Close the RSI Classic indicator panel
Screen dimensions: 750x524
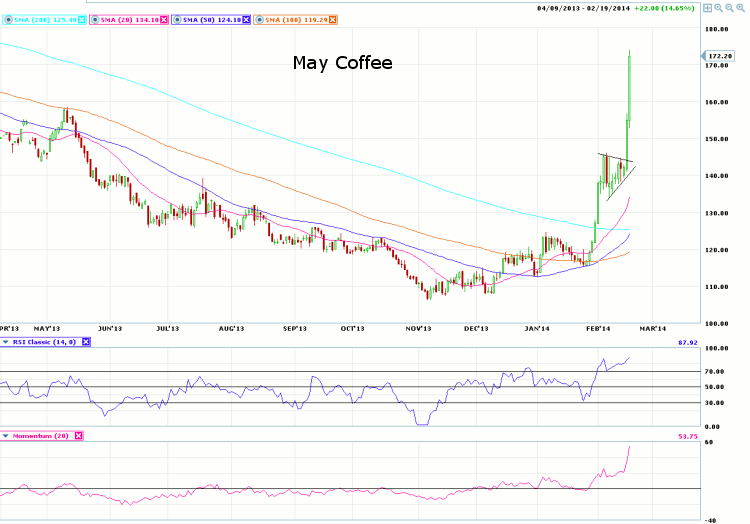point(85,342)
